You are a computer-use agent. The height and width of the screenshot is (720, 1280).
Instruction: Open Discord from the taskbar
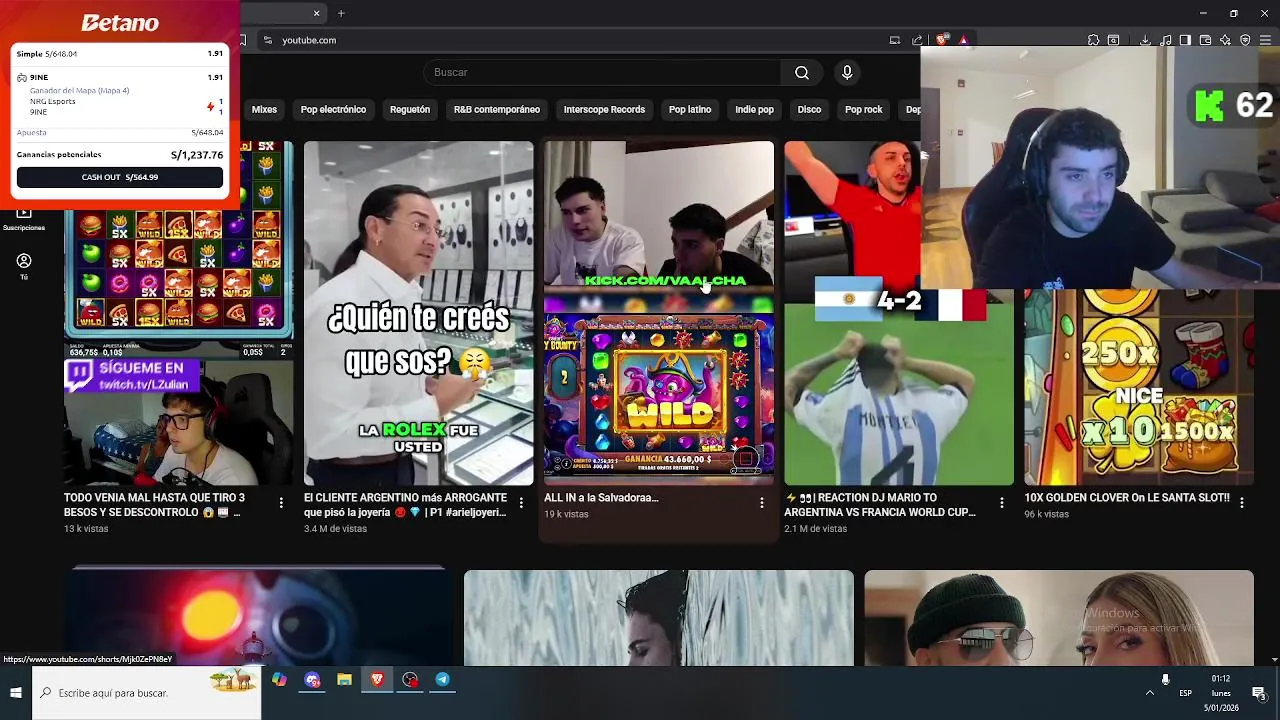click(312, 680)
